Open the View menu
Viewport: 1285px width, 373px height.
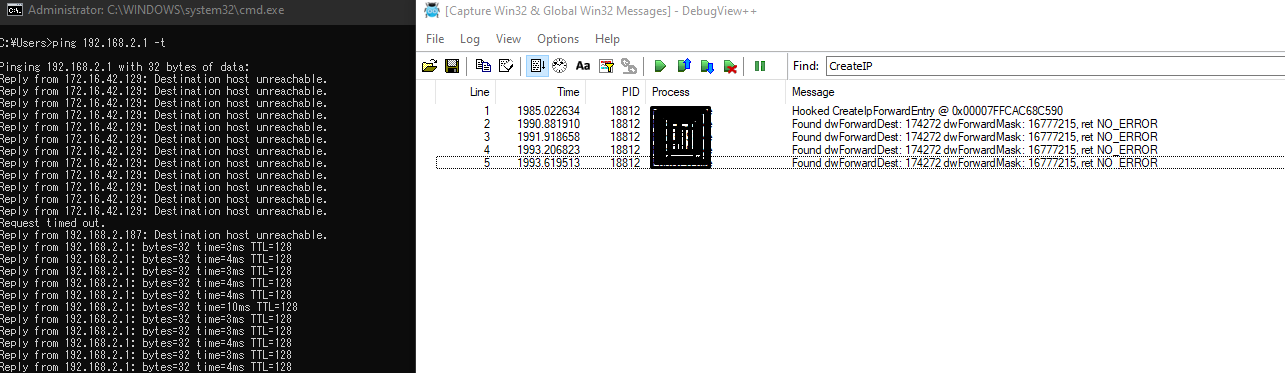pyautogui.click(x=508, y=39)
